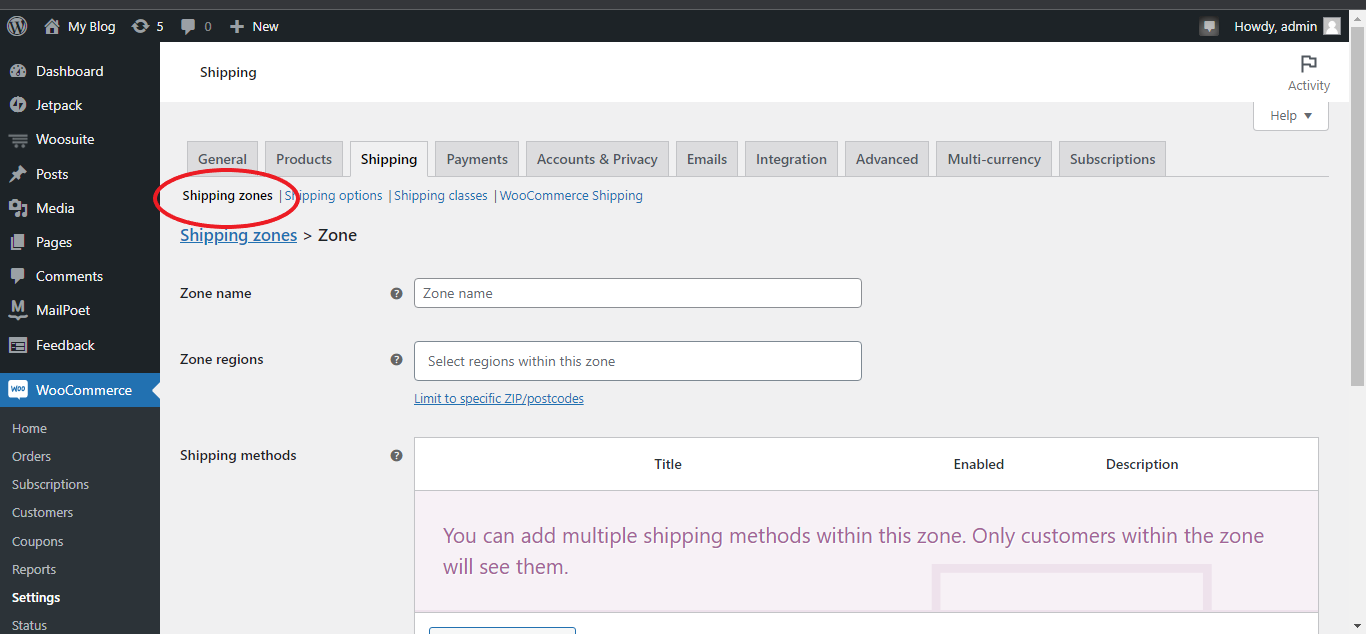Click the Shipping zones breadcrumb link

click(238, 235)
